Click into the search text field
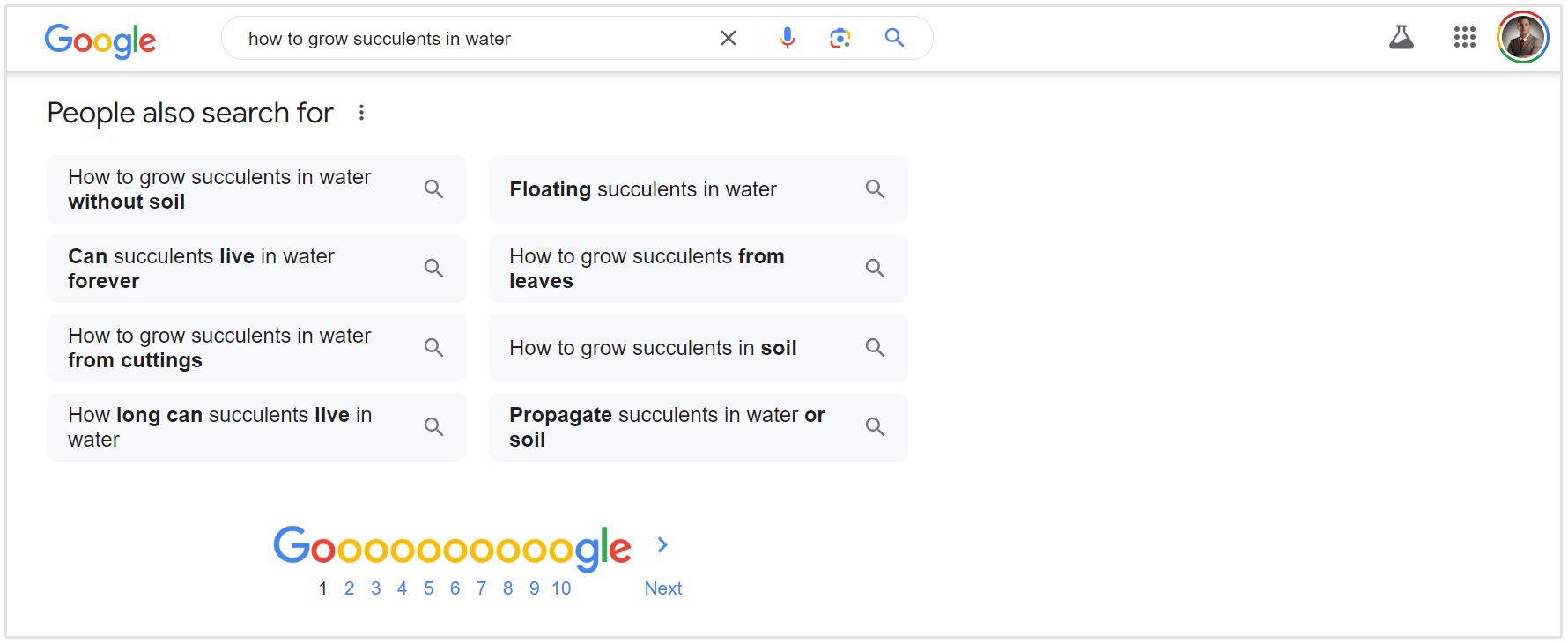 [x=476, y=39]
